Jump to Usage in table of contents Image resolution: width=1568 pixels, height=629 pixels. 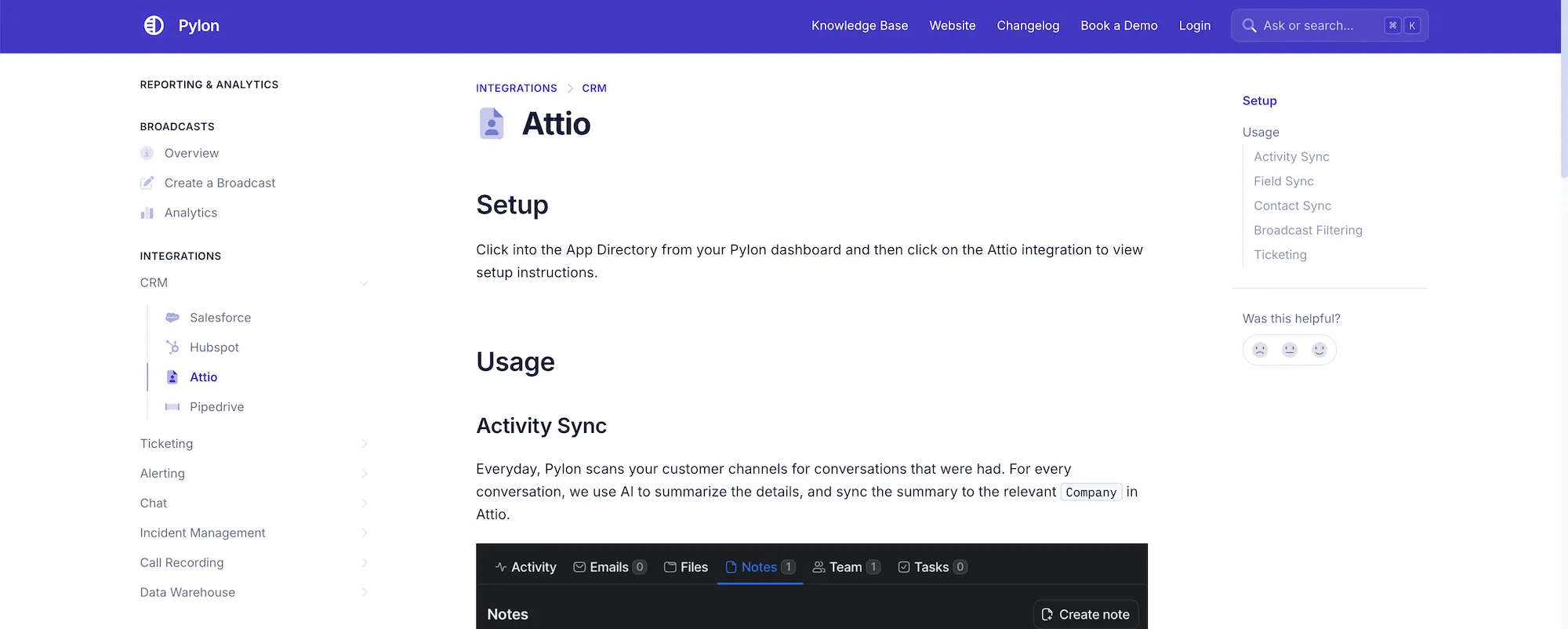[1261, 133]
